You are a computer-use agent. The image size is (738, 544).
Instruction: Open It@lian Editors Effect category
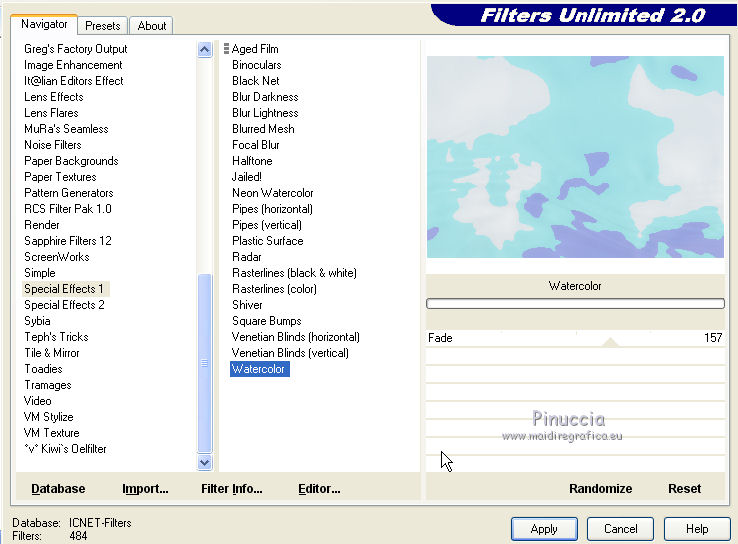pos(73,81)
